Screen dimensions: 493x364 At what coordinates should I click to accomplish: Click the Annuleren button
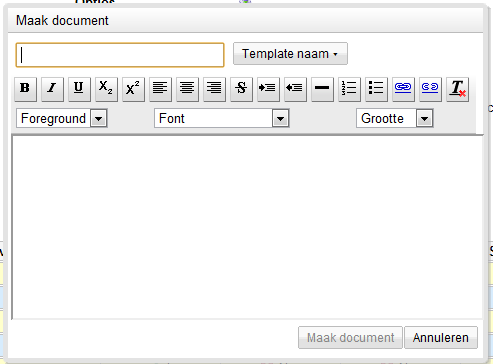(441, 338)
